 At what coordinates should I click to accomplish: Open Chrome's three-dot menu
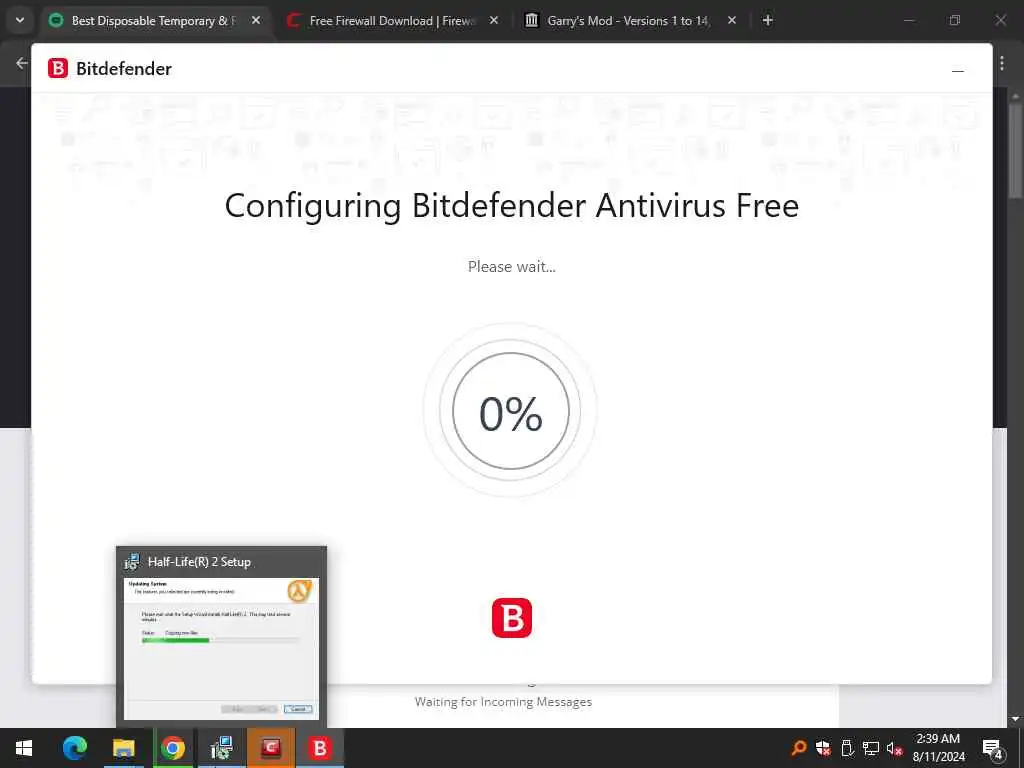[x=1002, y=63]
